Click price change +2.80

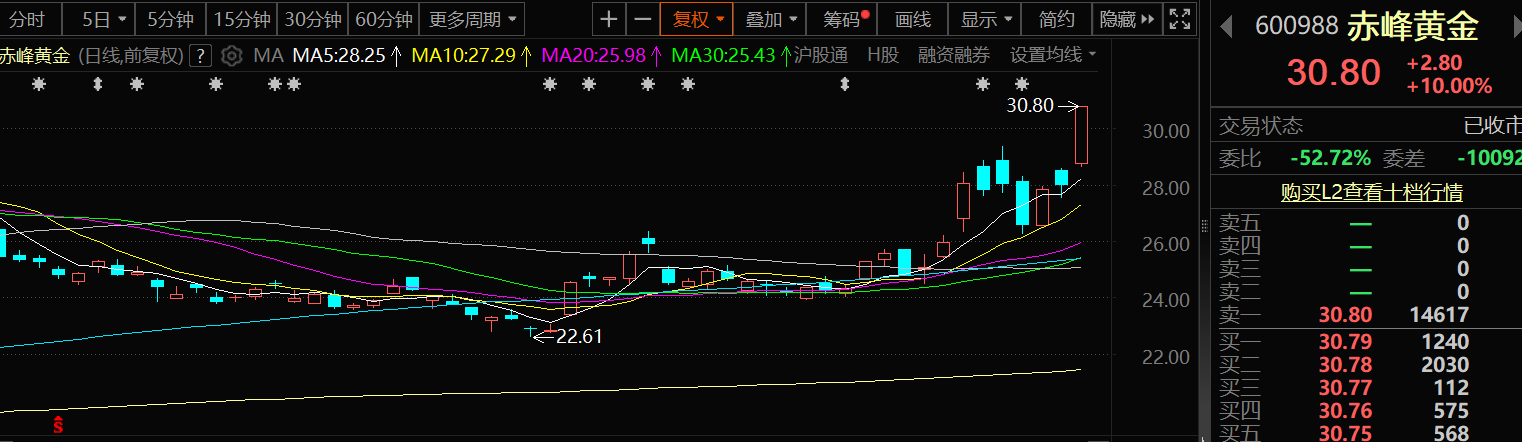click(1434, 63)
